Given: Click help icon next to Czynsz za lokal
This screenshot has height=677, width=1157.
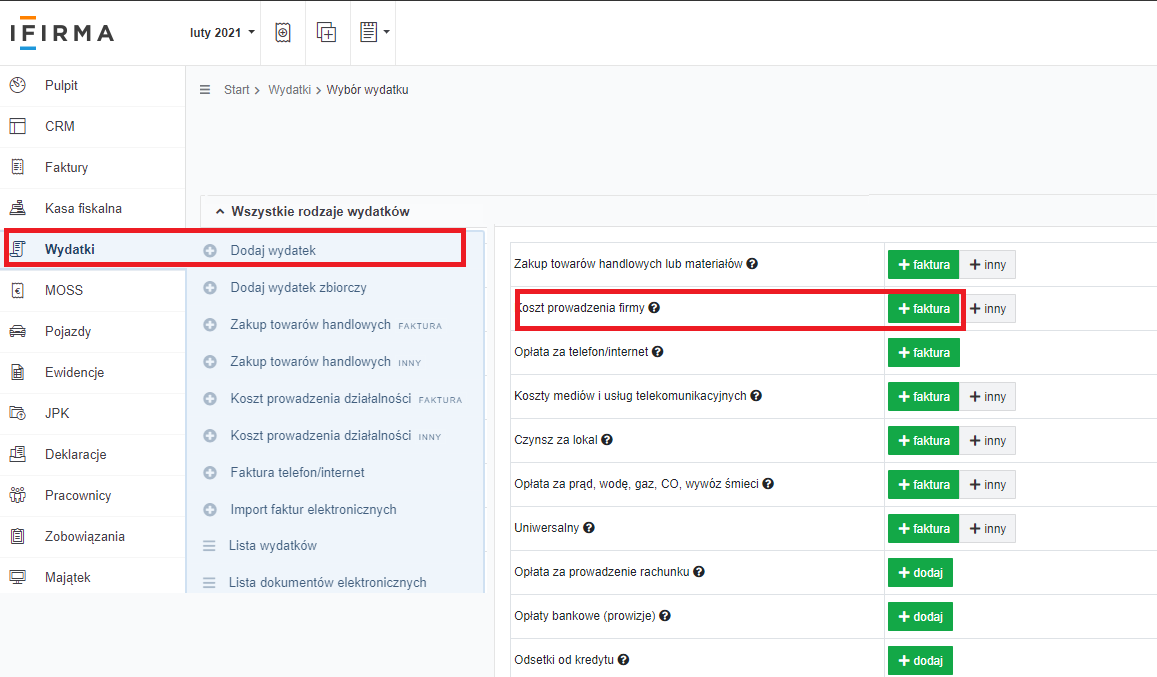Looking at the screenshot, I should (607, 439).
